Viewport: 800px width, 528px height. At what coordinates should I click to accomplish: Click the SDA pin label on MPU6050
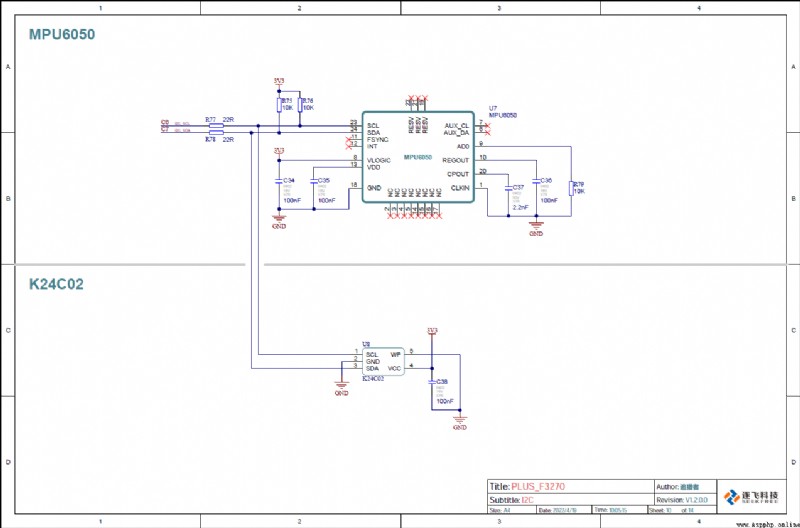click(373, 133)
